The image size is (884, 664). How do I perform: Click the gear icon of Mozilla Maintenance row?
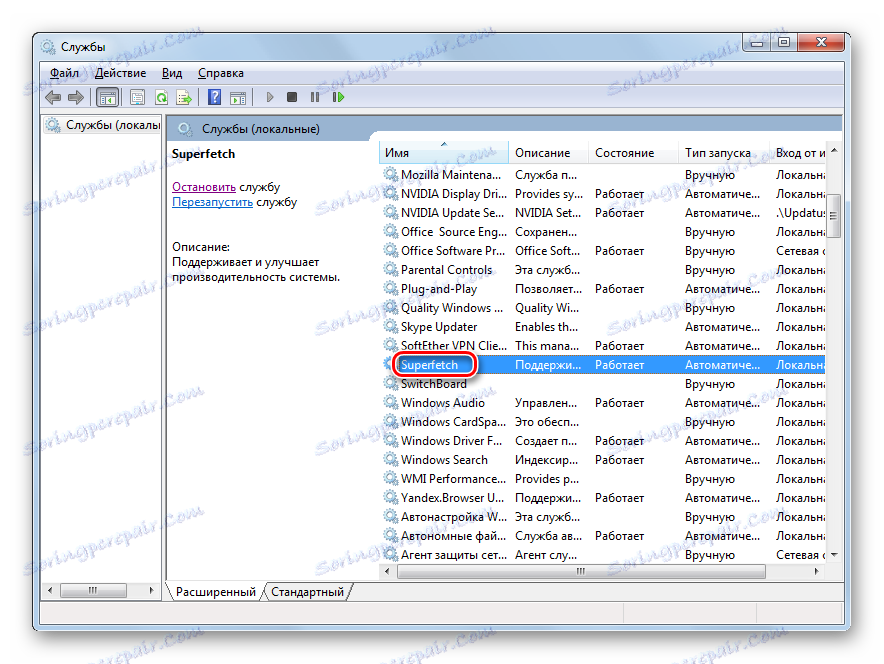pyautogui.click(x=391, y=174)
